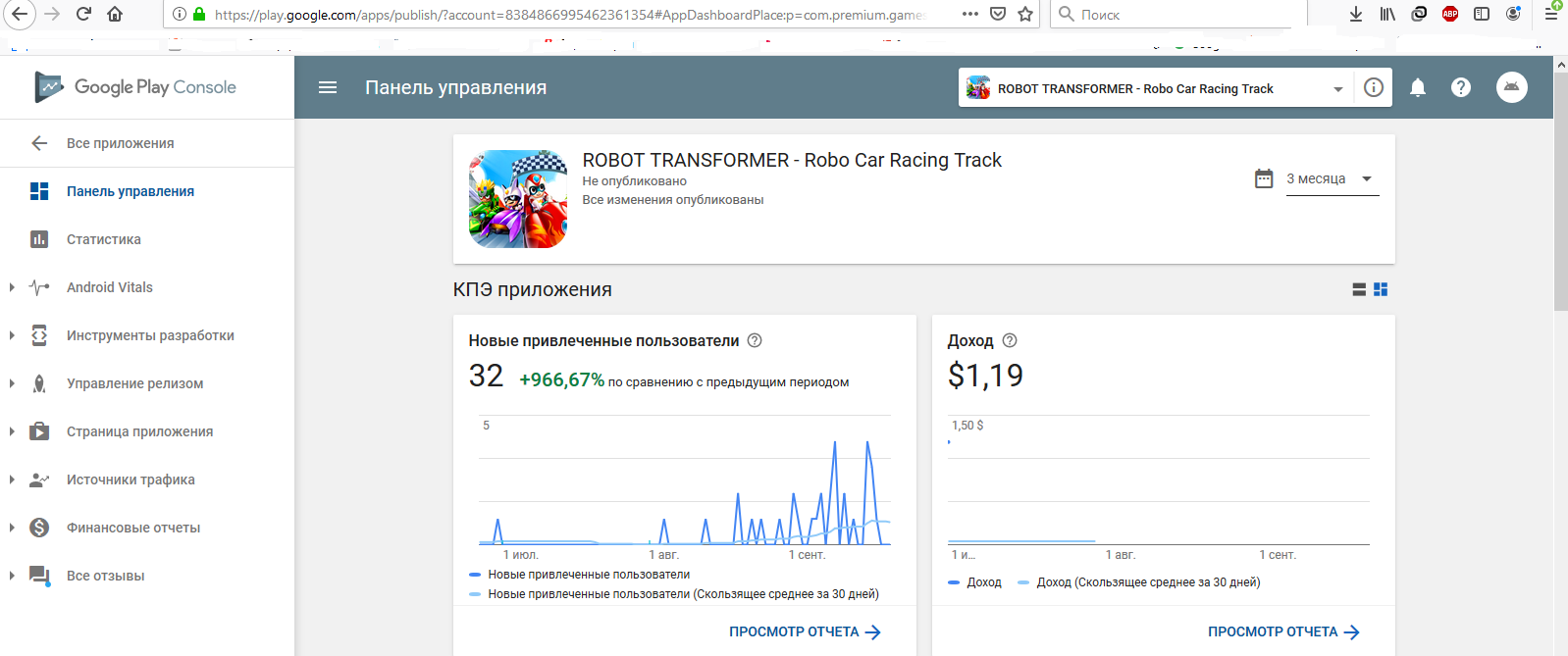Click the calendar icon near period selector
Image resolution: width=1568 pixels, height=656 pixels.
pyautogui.click(x=1264, y=178)
